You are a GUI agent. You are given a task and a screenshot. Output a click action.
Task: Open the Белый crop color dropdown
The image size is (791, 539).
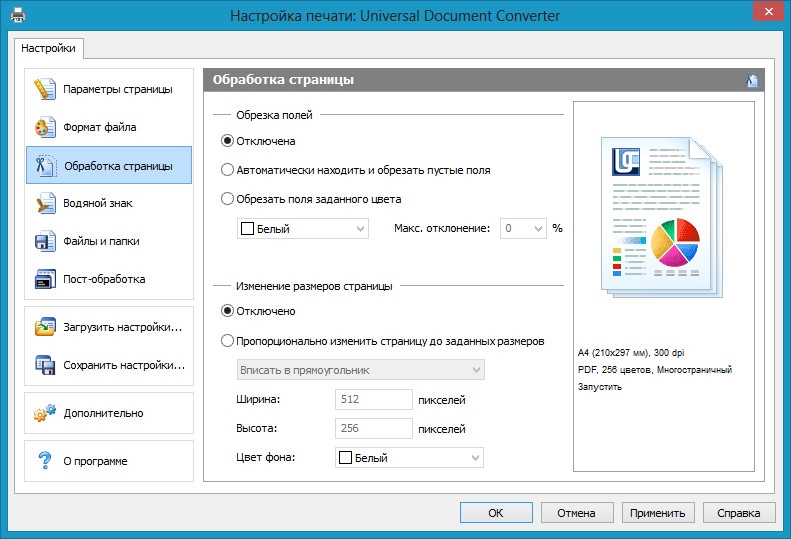[x=303, y=229]
